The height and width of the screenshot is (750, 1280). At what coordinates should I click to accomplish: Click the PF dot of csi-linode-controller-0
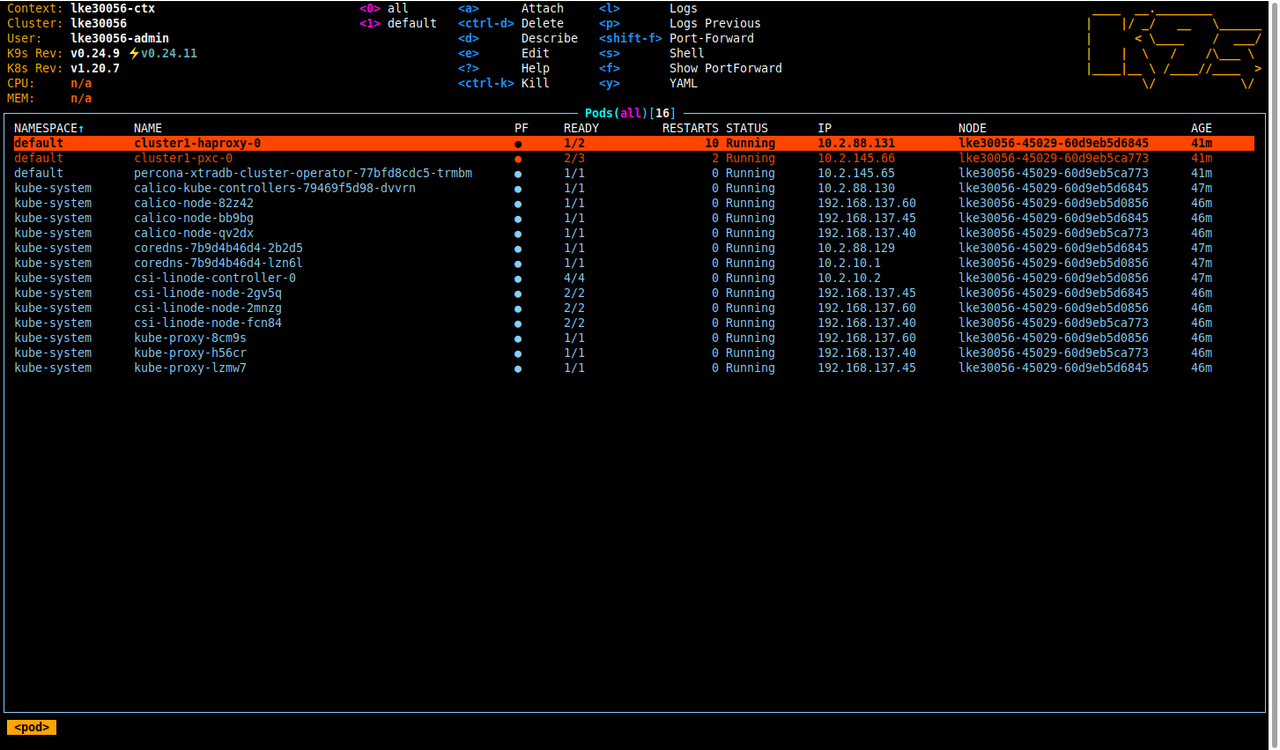point(518,279)
